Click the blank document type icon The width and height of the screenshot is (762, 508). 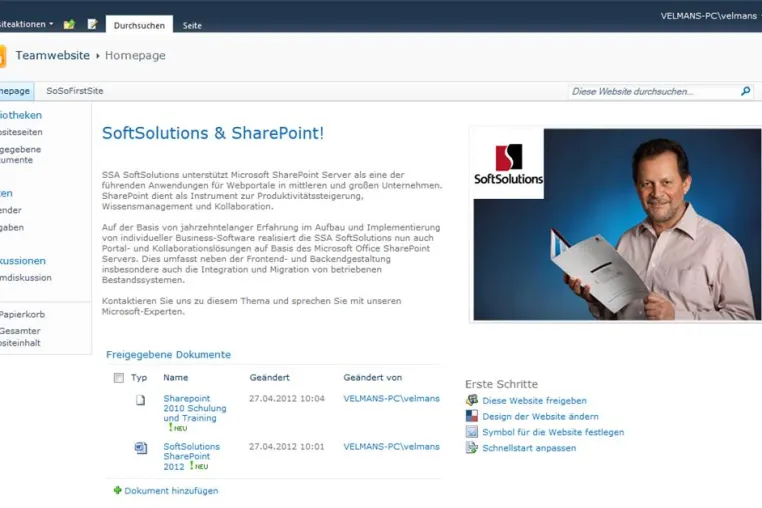click(x=140, y=400)
